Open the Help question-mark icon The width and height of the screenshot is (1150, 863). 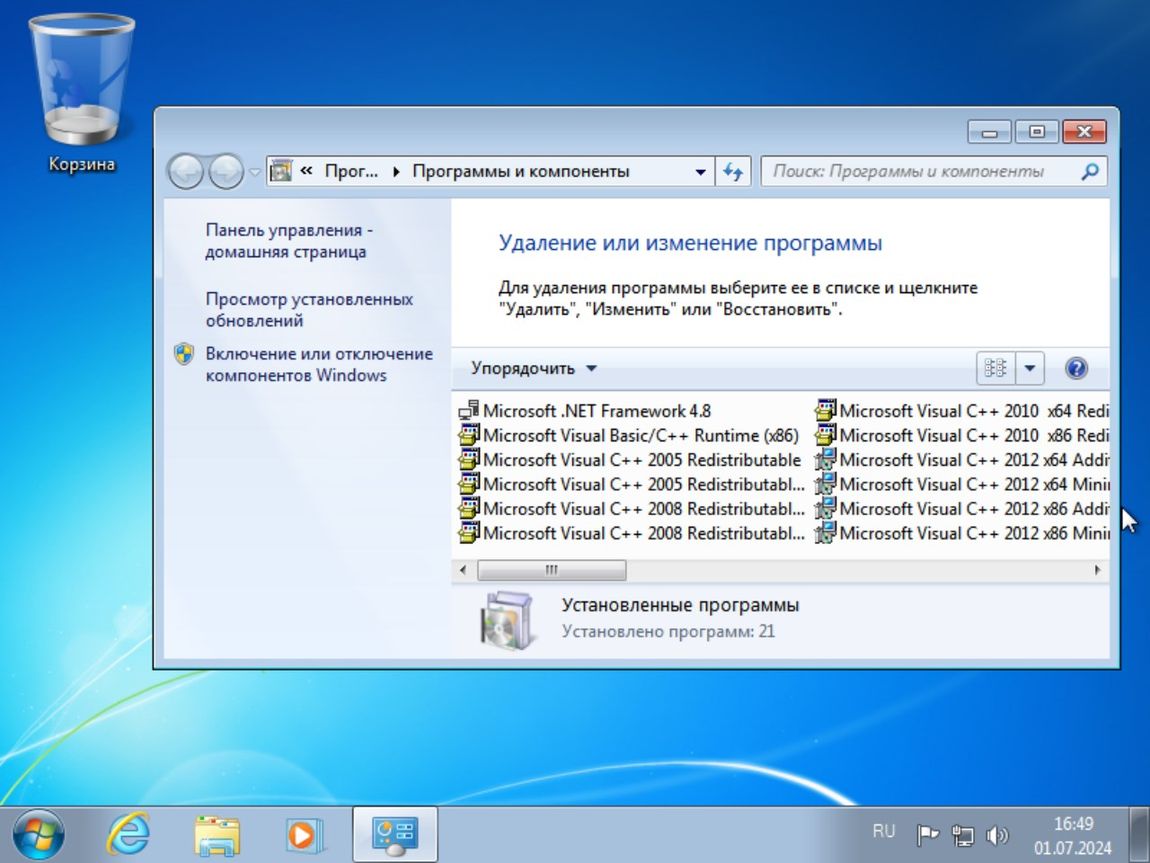point(1077,367)
